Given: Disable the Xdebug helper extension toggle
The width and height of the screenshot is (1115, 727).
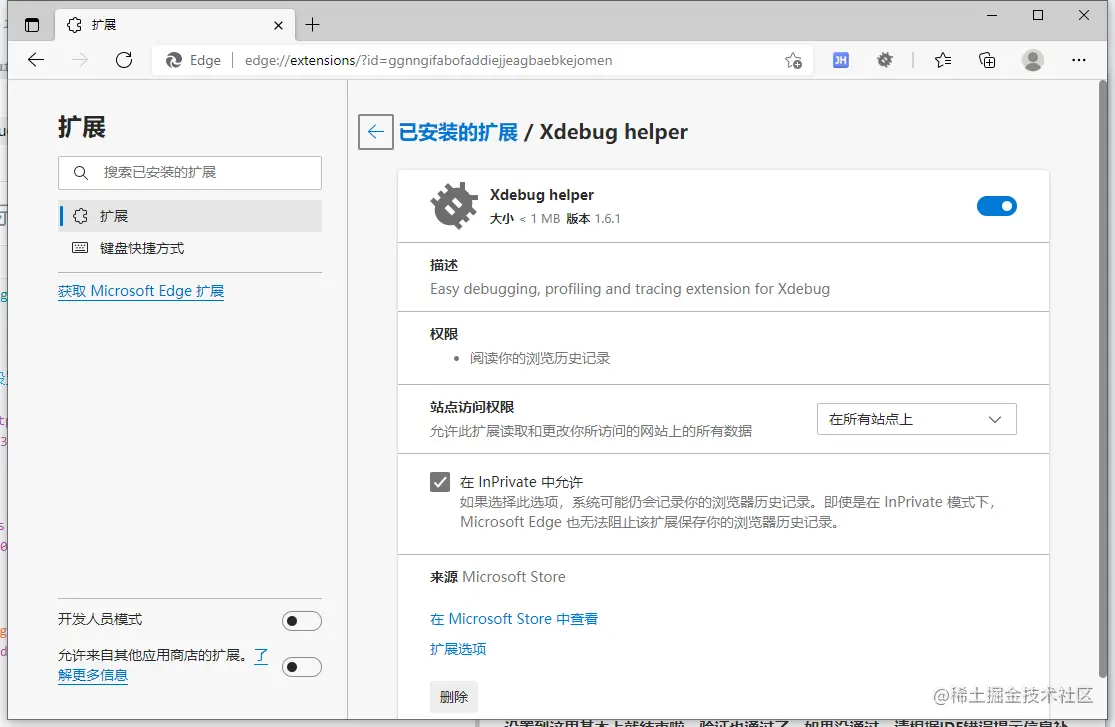Looking at the screenshot, I should point(996,206).
